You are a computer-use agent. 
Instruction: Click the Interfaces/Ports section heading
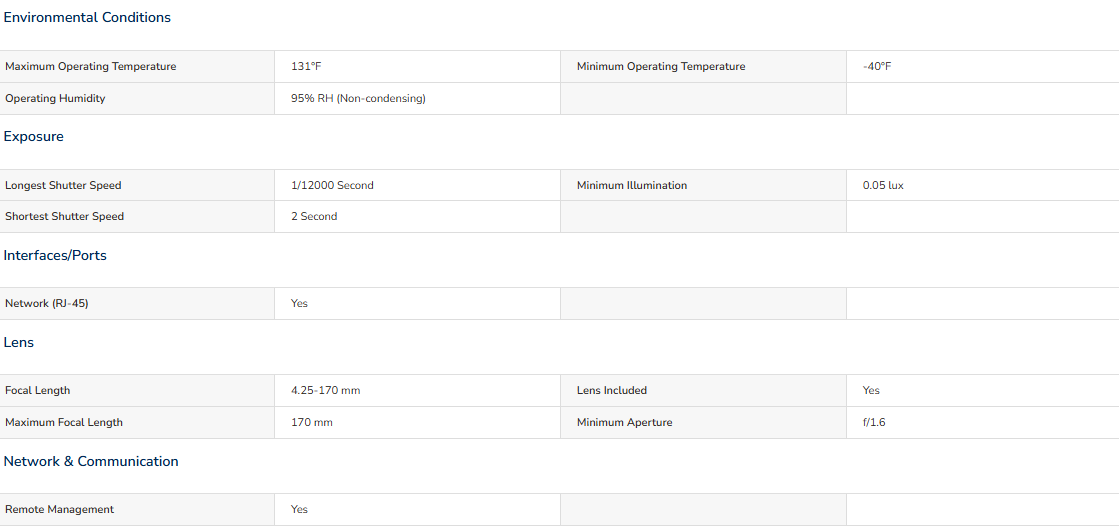(55, 256)
